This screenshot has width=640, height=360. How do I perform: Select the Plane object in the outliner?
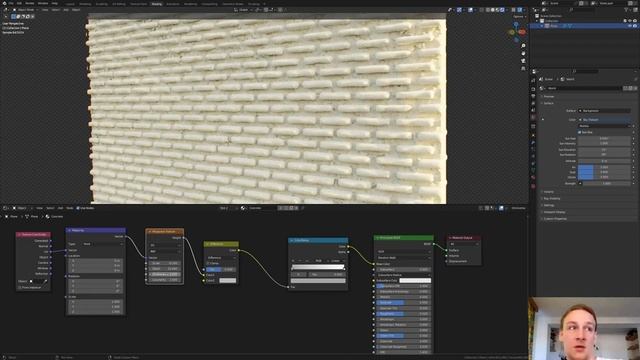point(553,26)
